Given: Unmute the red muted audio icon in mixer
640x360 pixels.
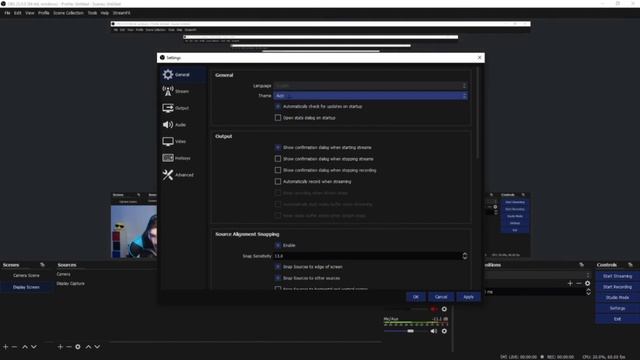Looking at the screenshot, I should click(433, 309).
